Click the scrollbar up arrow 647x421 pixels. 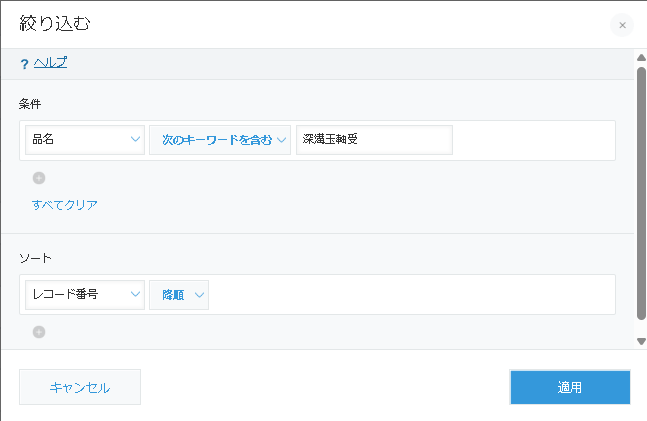click(641, 57)
